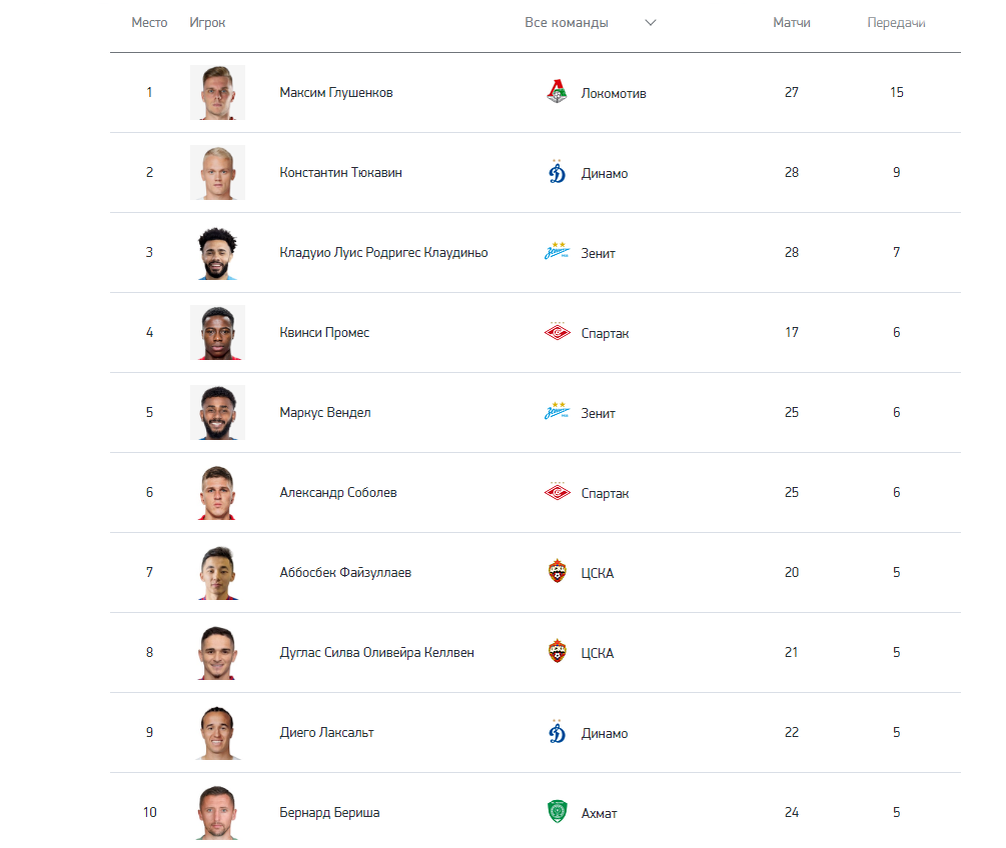Click the CSKA logo beside Аббосбек Файзуллаев

[x=557, y=571]
